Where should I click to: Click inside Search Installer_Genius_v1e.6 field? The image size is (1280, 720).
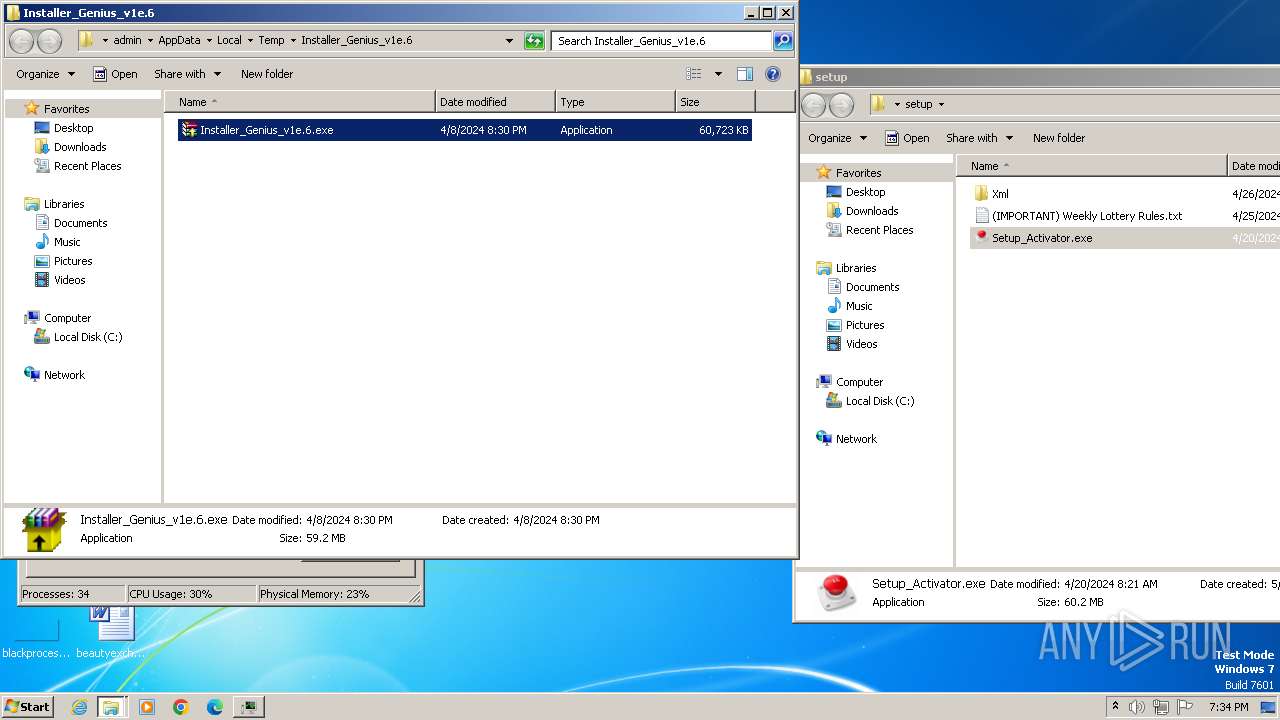(660, 41)
